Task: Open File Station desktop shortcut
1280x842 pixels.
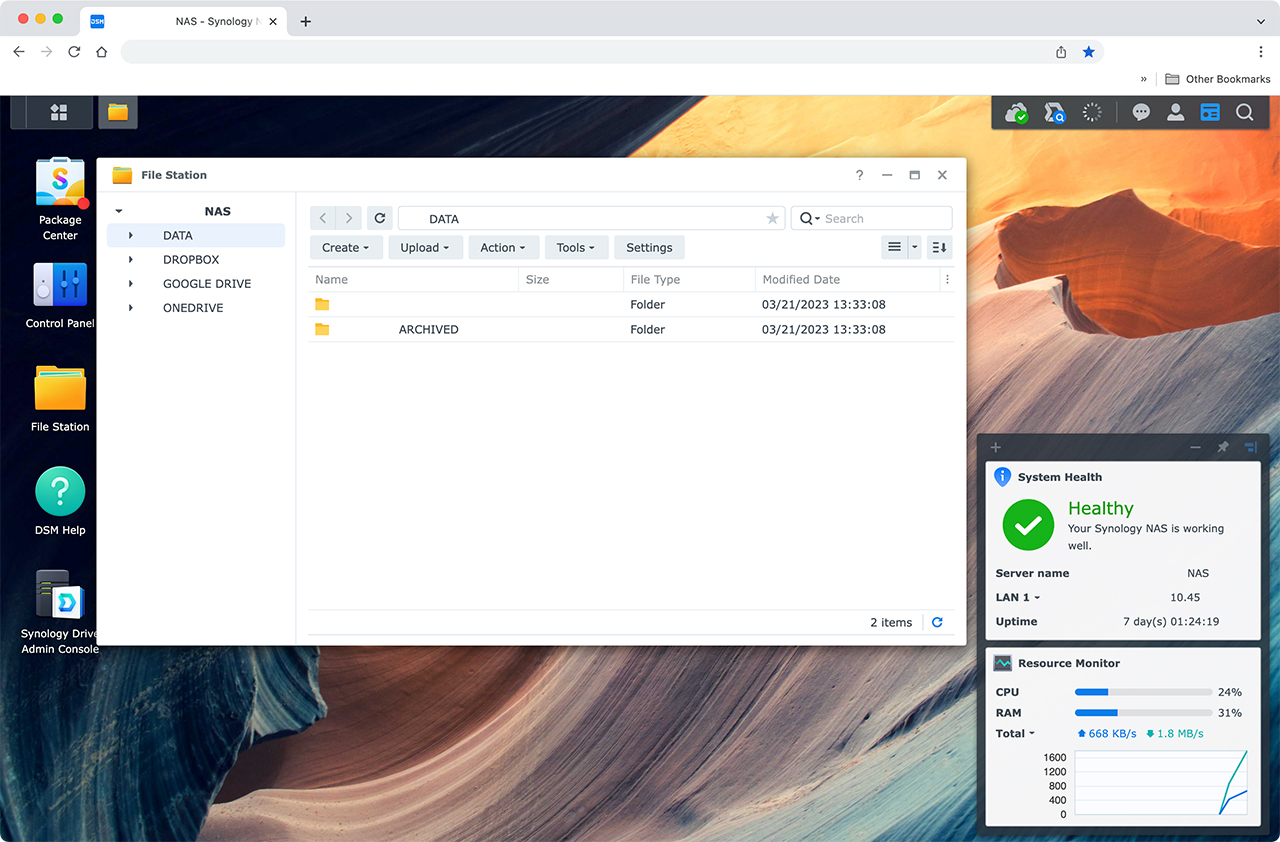Action: (x=60, y=398)
